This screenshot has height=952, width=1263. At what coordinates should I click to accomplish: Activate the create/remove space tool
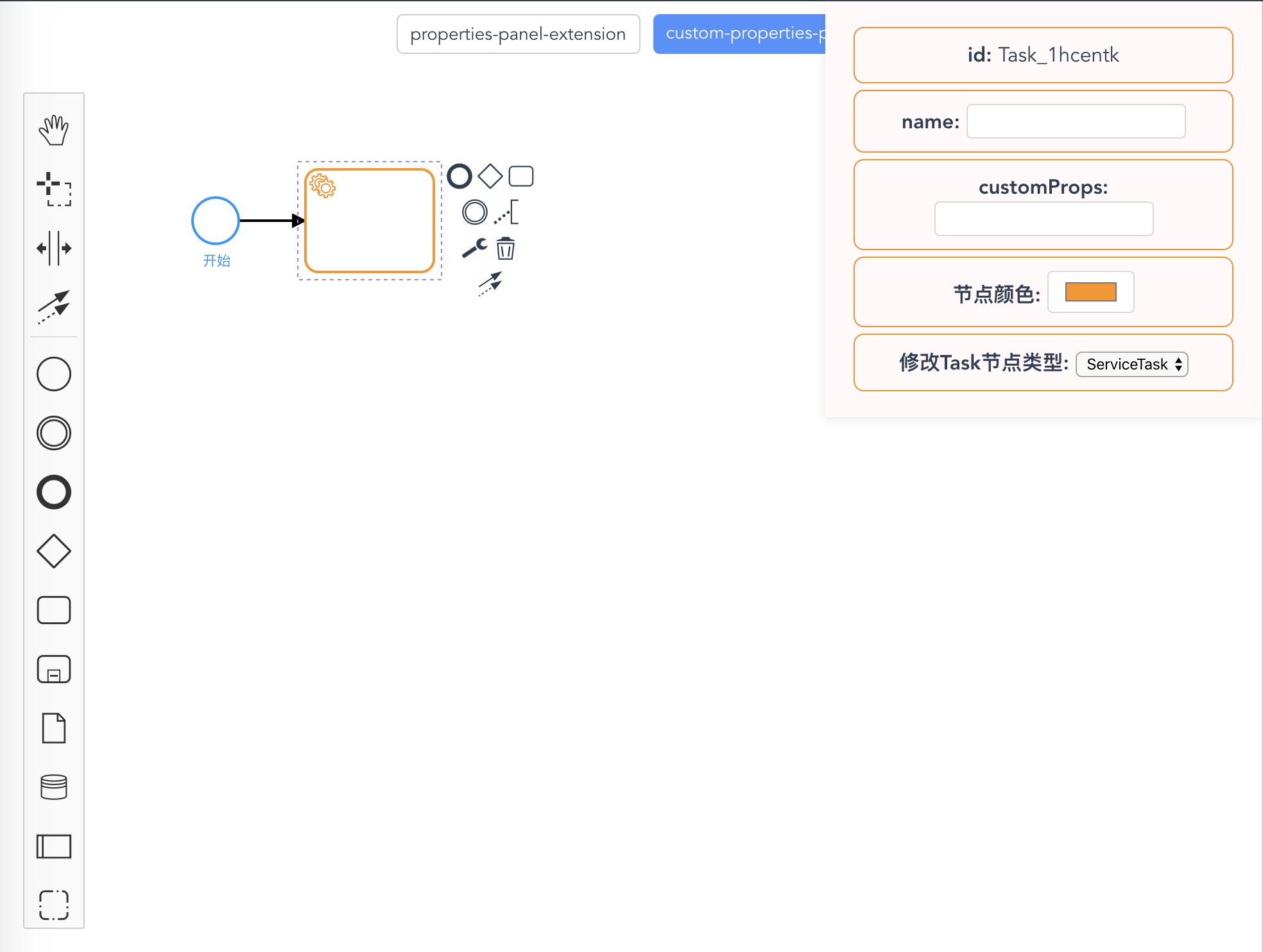[54, 248]
